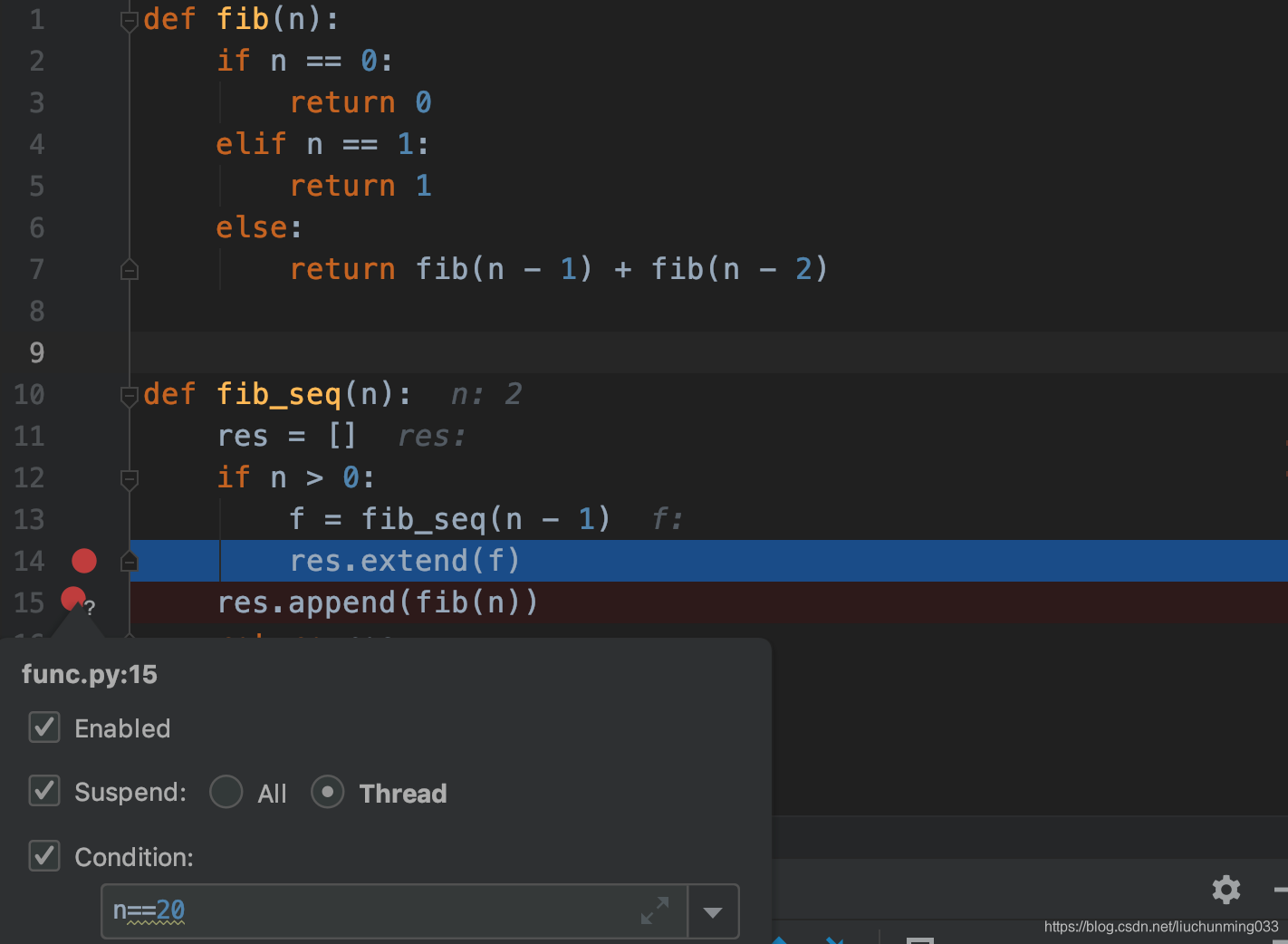Image resolution: width=1288 pixels, height=944 pixels.
Task: Click 'if n == 0:' on line 2
Action: point(305,61)
